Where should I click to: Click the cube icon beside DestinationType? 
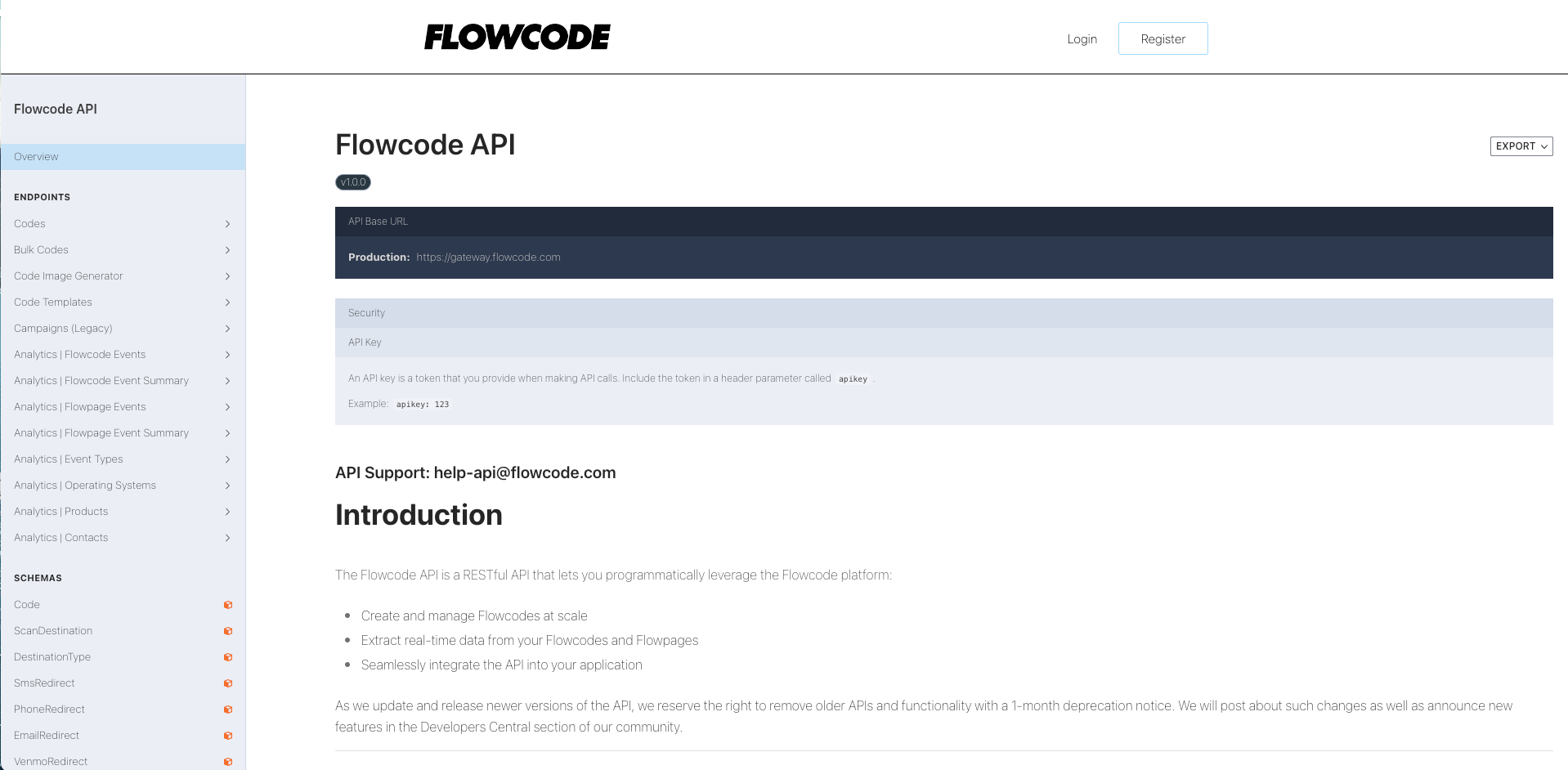coord(228,657)
